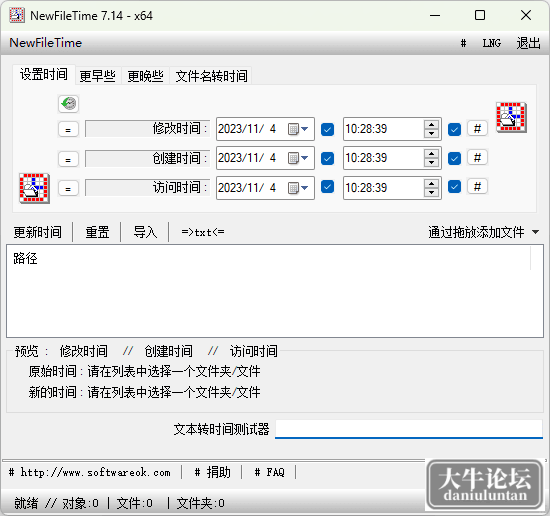Viewport: 550px width, 516px height.
Task: Click the =>txt<= export button
Action: 203,232
